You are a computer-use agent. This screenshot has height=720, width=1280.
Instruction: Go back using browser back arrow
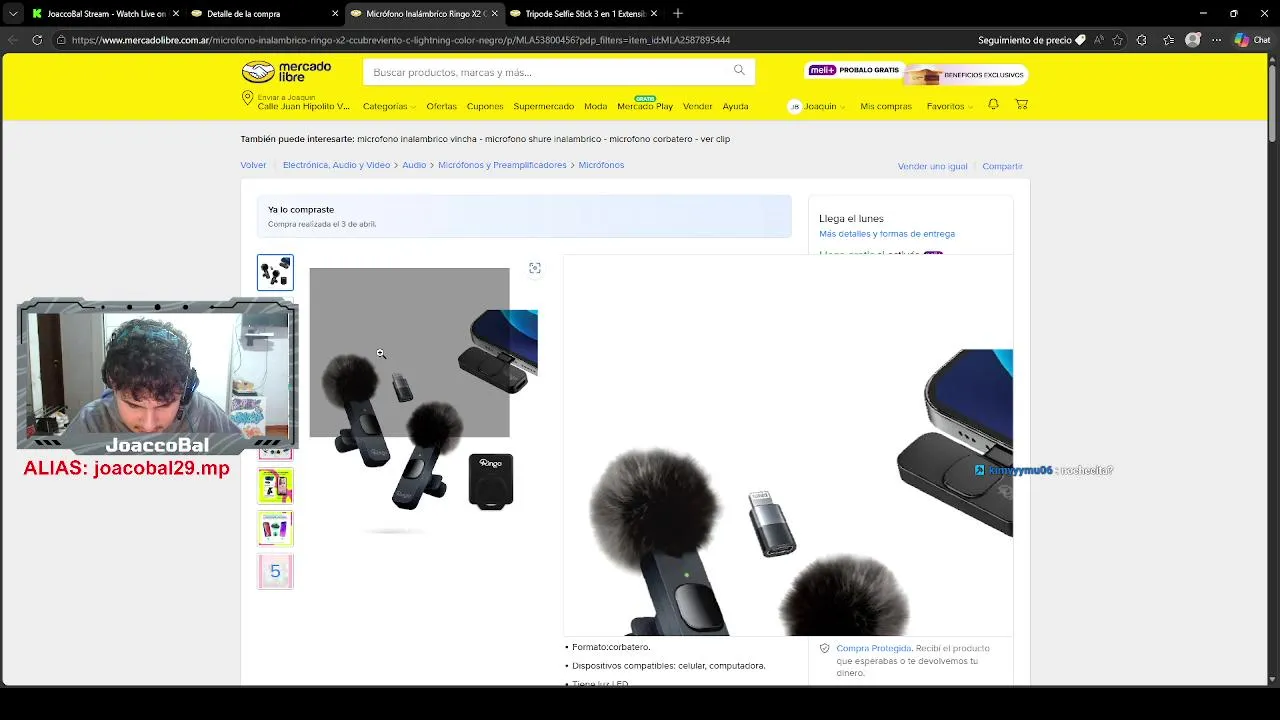point(12,40)
